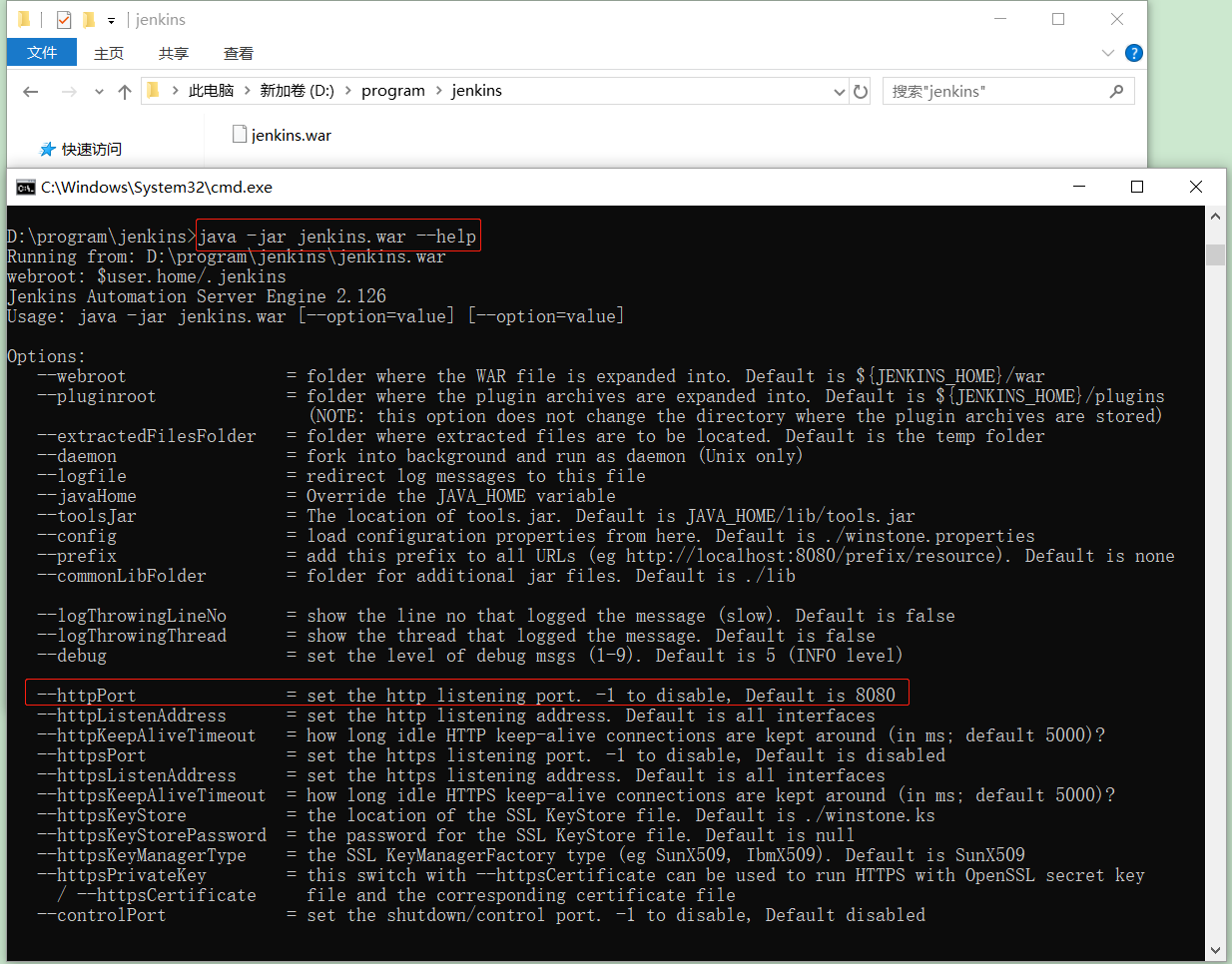Click the --logThrowingThread option text

131,636
